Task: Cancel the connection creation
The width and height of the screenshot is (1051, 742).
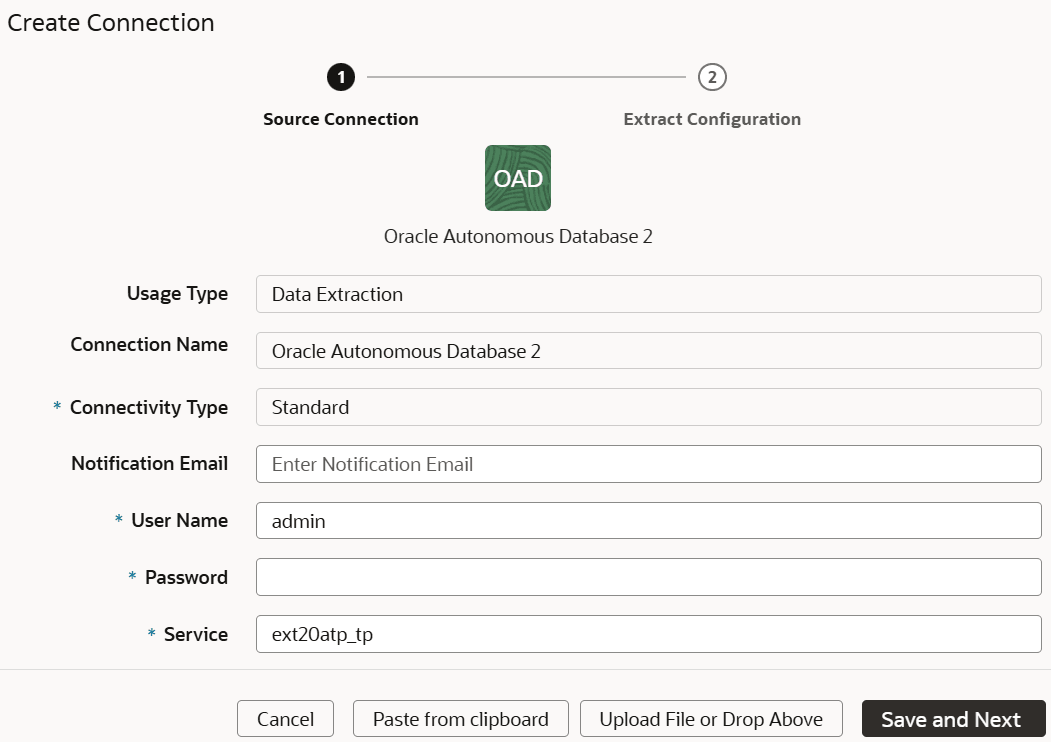Action: (x=285, y=718)
